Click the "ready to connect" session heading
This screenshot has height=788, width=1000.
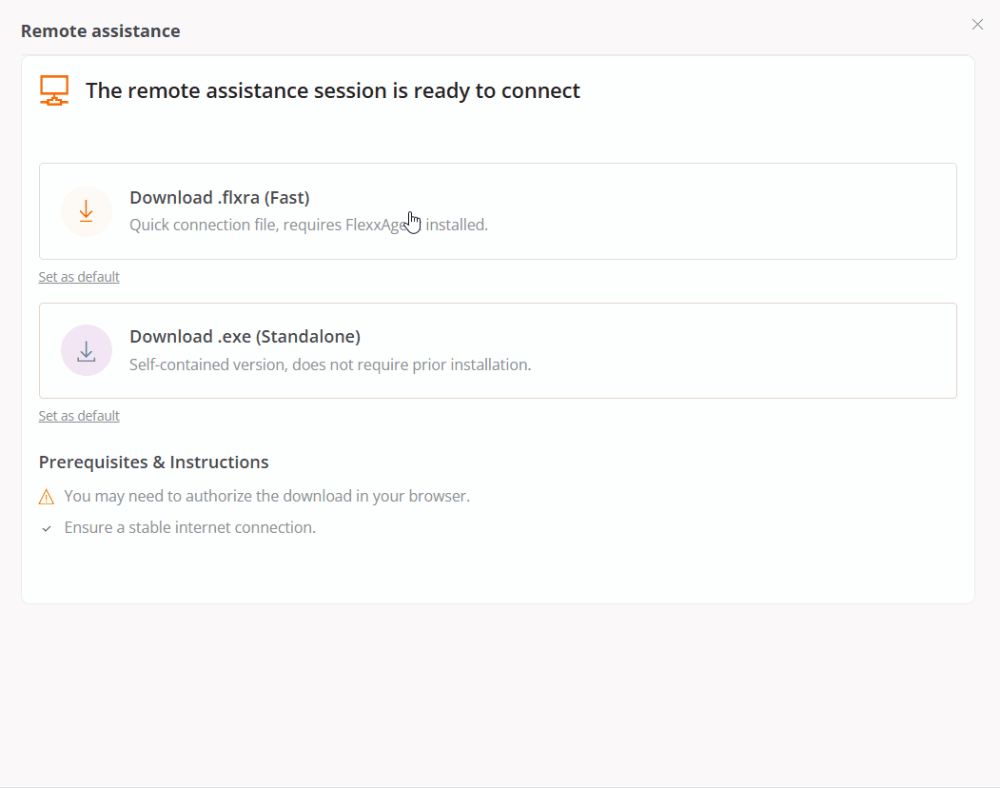(x=332, y=91)
